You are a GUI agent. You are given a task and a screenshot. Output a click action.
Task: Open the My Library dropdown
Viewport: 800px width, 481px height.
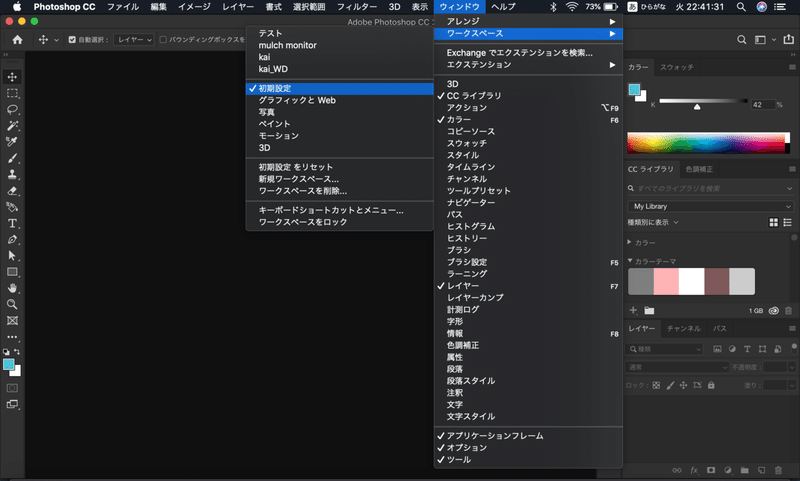710,206
